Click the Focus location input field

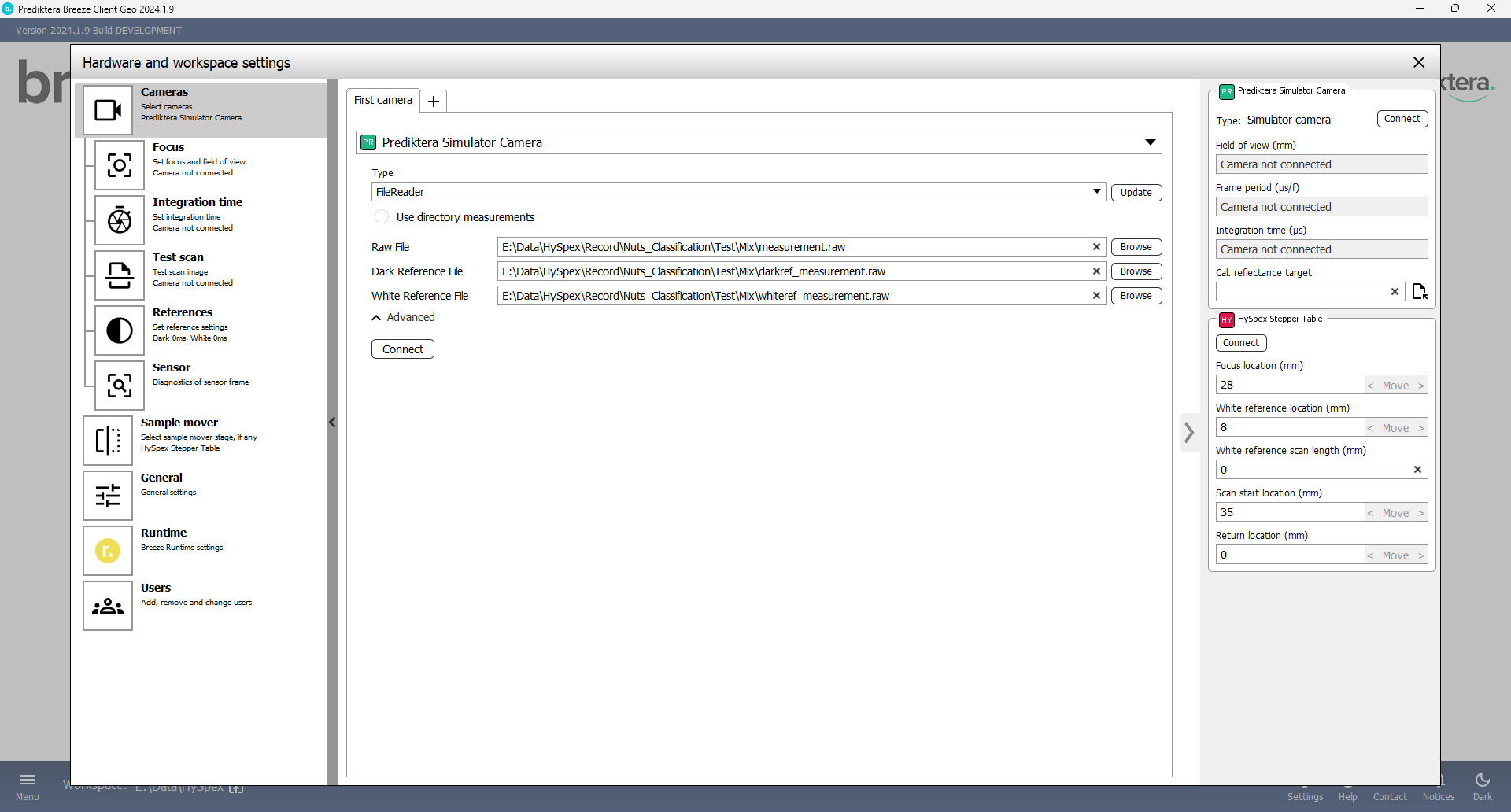pos(1288,385)
